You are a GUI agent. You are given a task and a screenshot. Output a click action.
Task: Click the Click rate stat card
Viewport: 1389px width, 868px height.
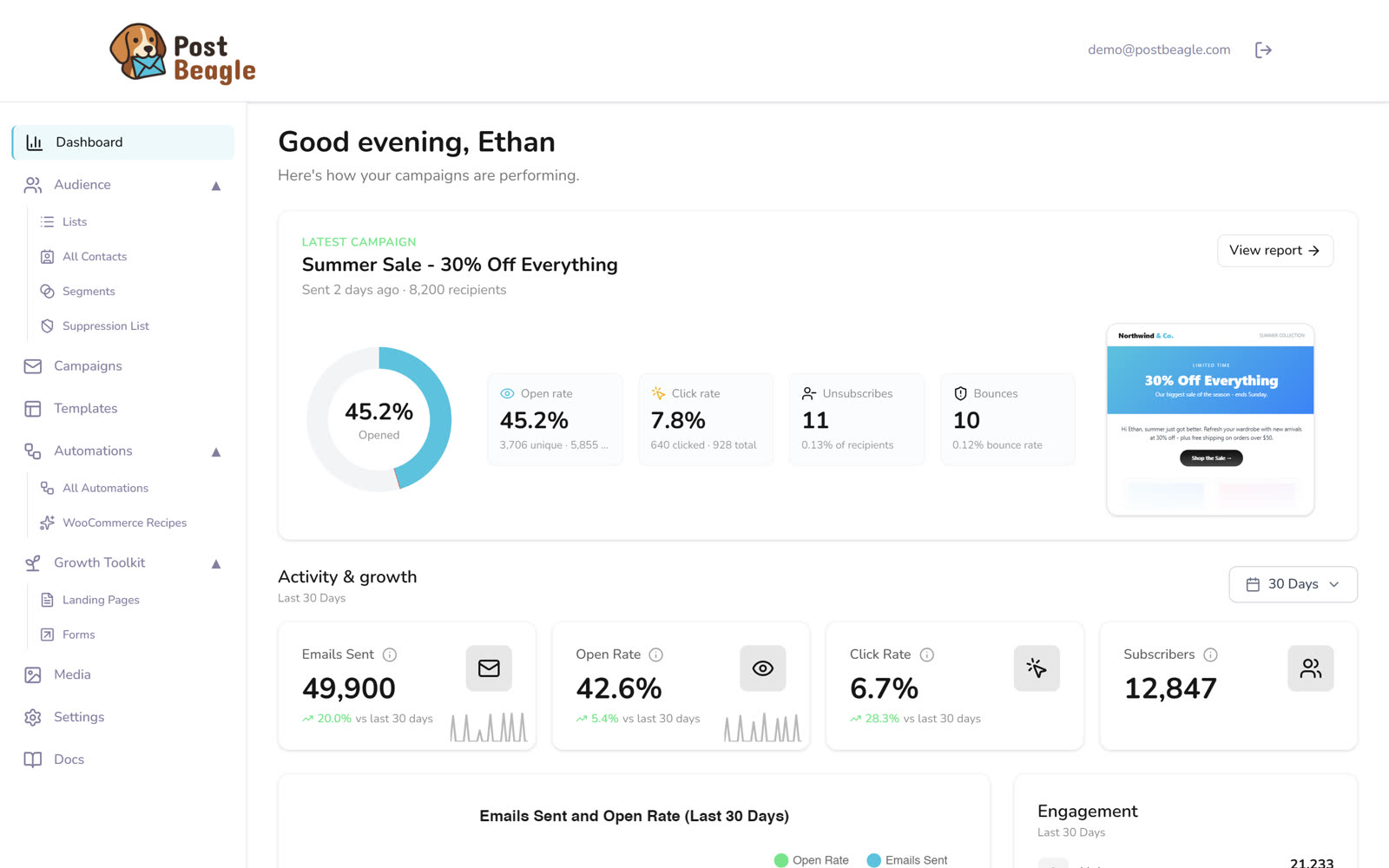pyautogui.click(x=706, y=420)
